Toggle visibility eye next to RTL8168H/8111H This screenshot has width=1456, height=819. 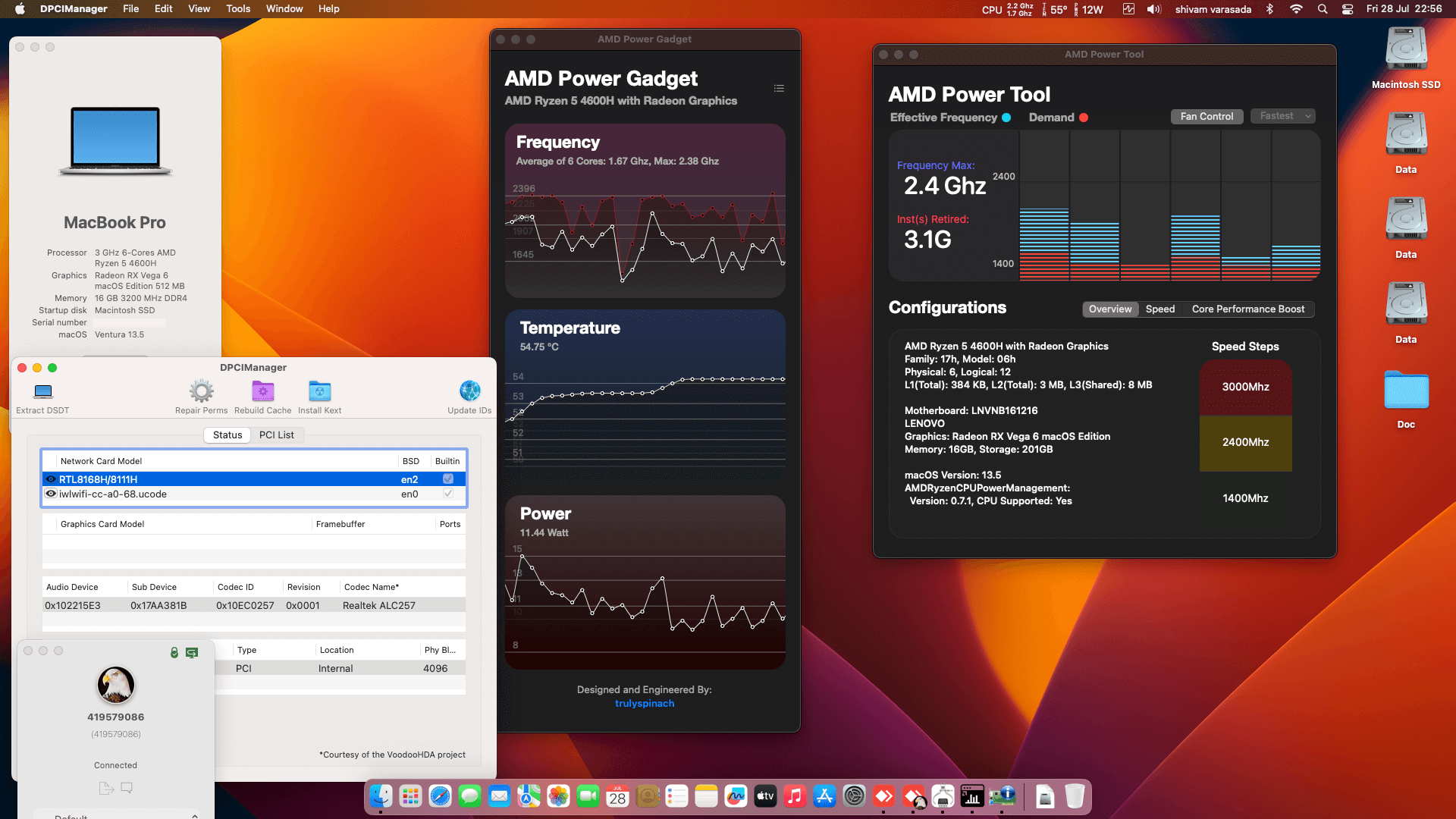pyautogui.click(x=51, y=479)
